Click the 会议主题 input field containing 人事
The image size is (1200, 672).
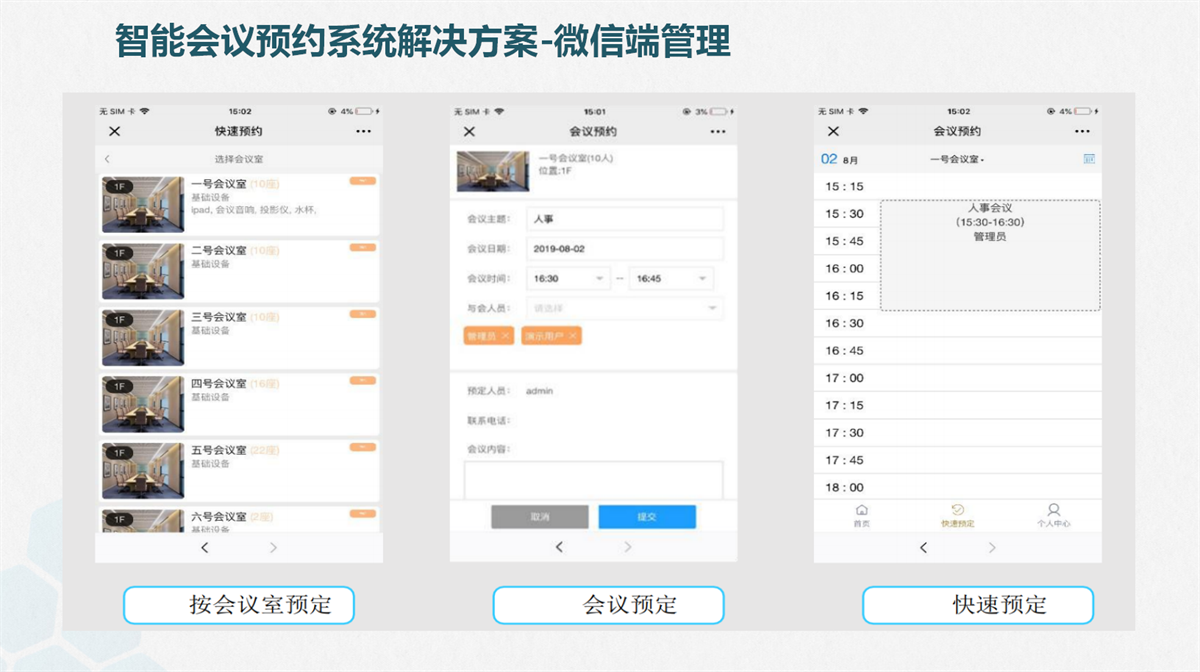(x=625, y=219)
